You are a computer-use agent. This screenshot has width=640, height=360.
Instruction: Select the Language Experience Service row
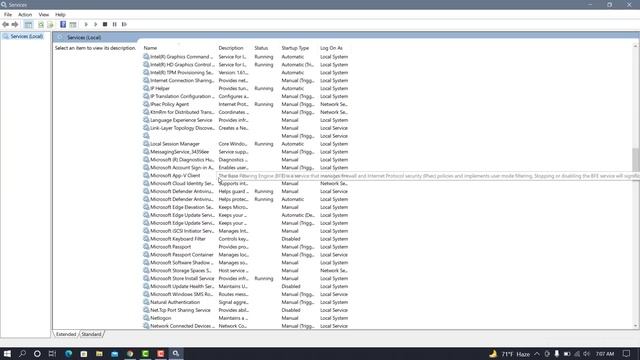coord(246,120)
